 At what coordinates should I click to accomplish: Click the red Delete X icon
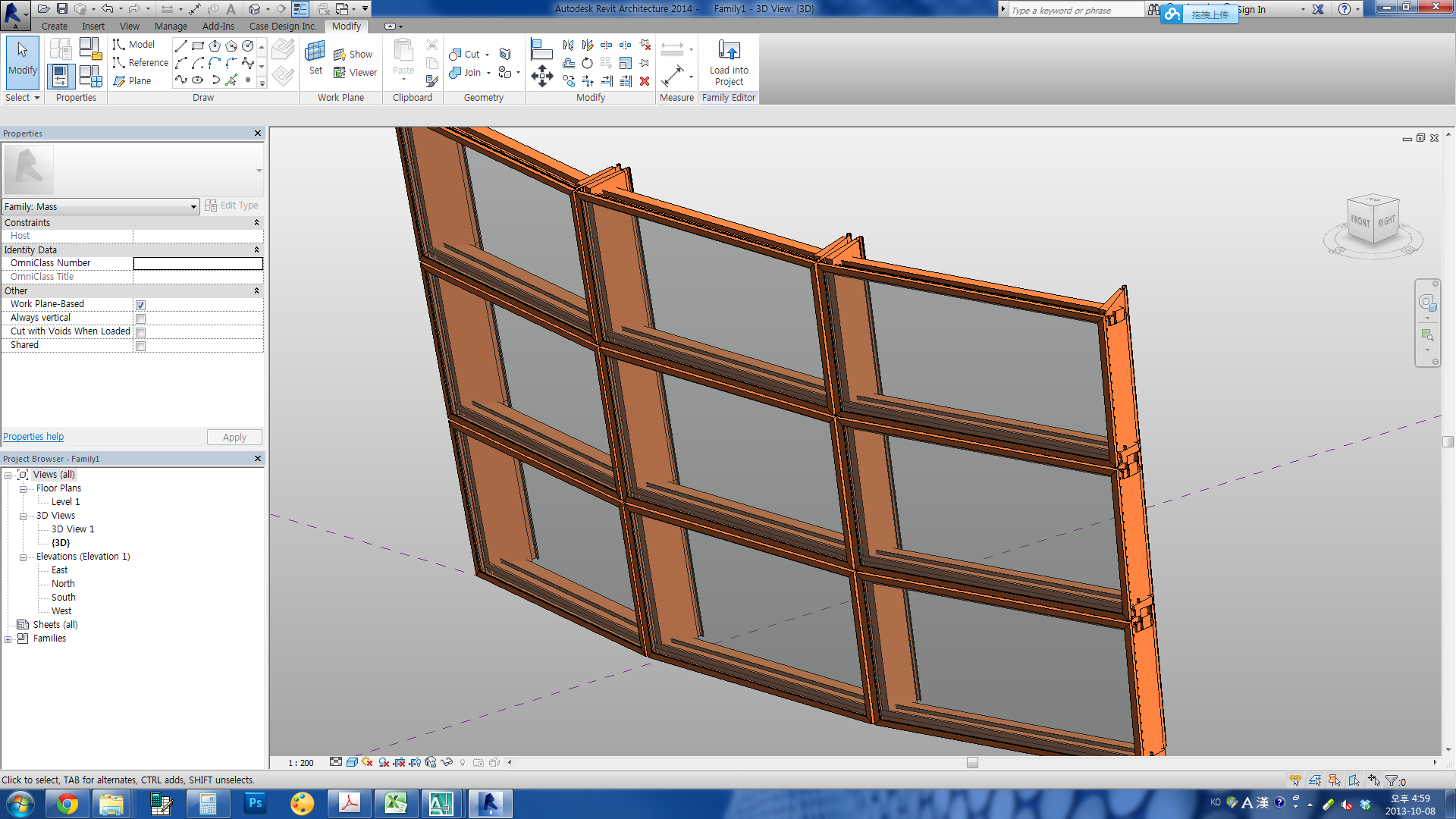[645, 81]
